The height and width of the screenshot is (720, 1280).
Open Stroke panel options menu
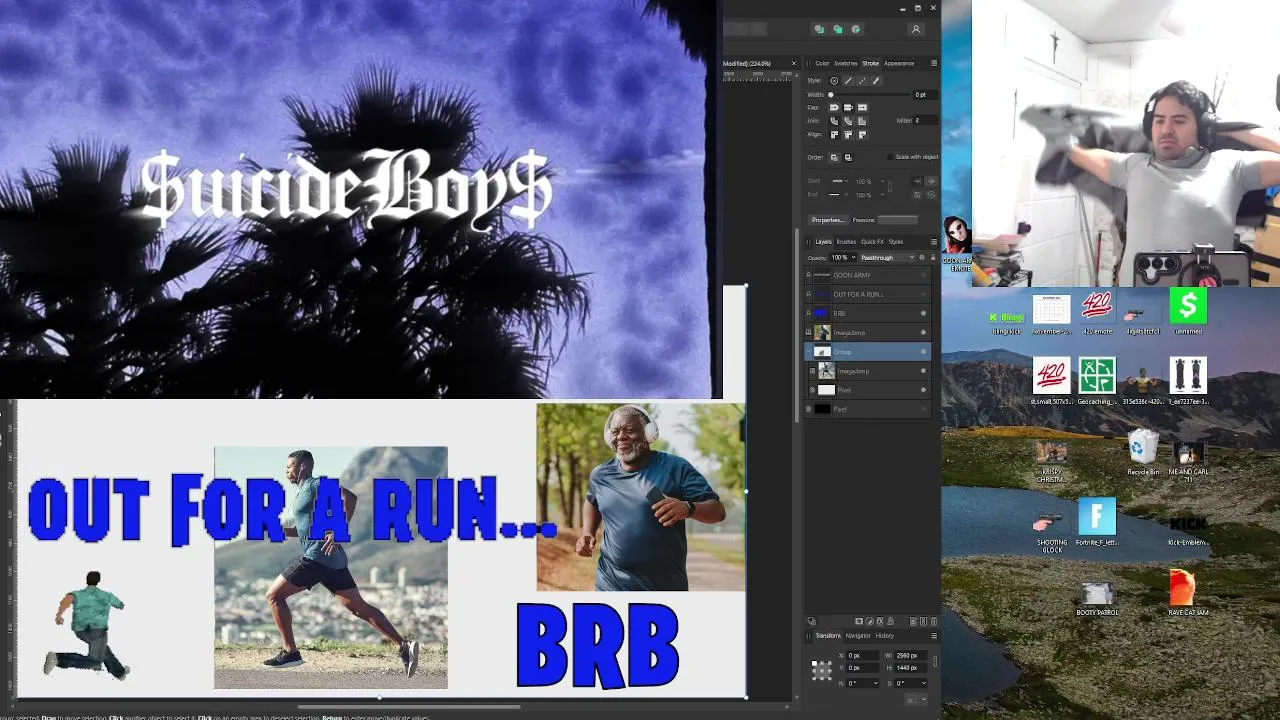(934, 63)
